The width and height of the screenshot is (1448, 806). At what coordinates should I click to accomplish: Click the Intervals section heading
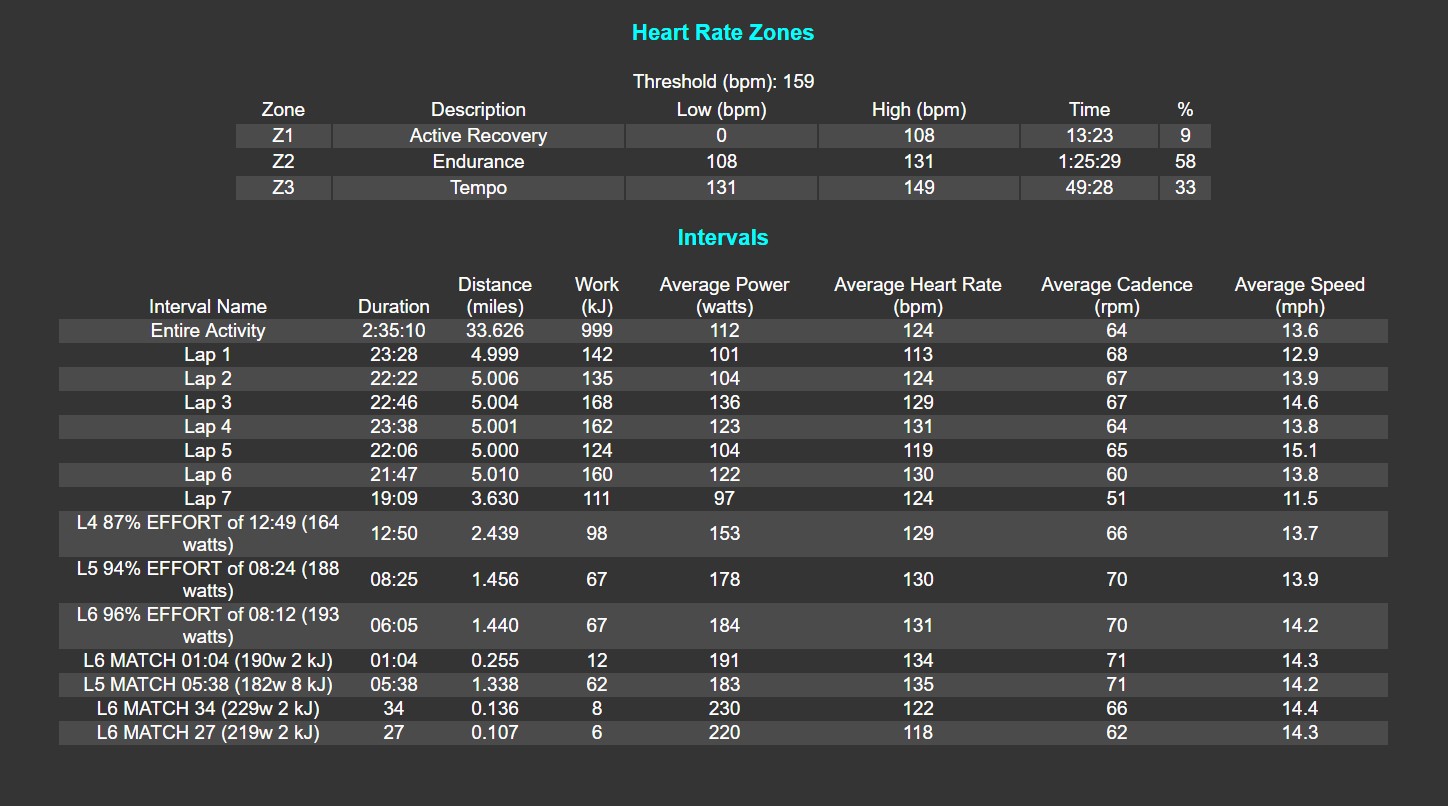(723, 238)
